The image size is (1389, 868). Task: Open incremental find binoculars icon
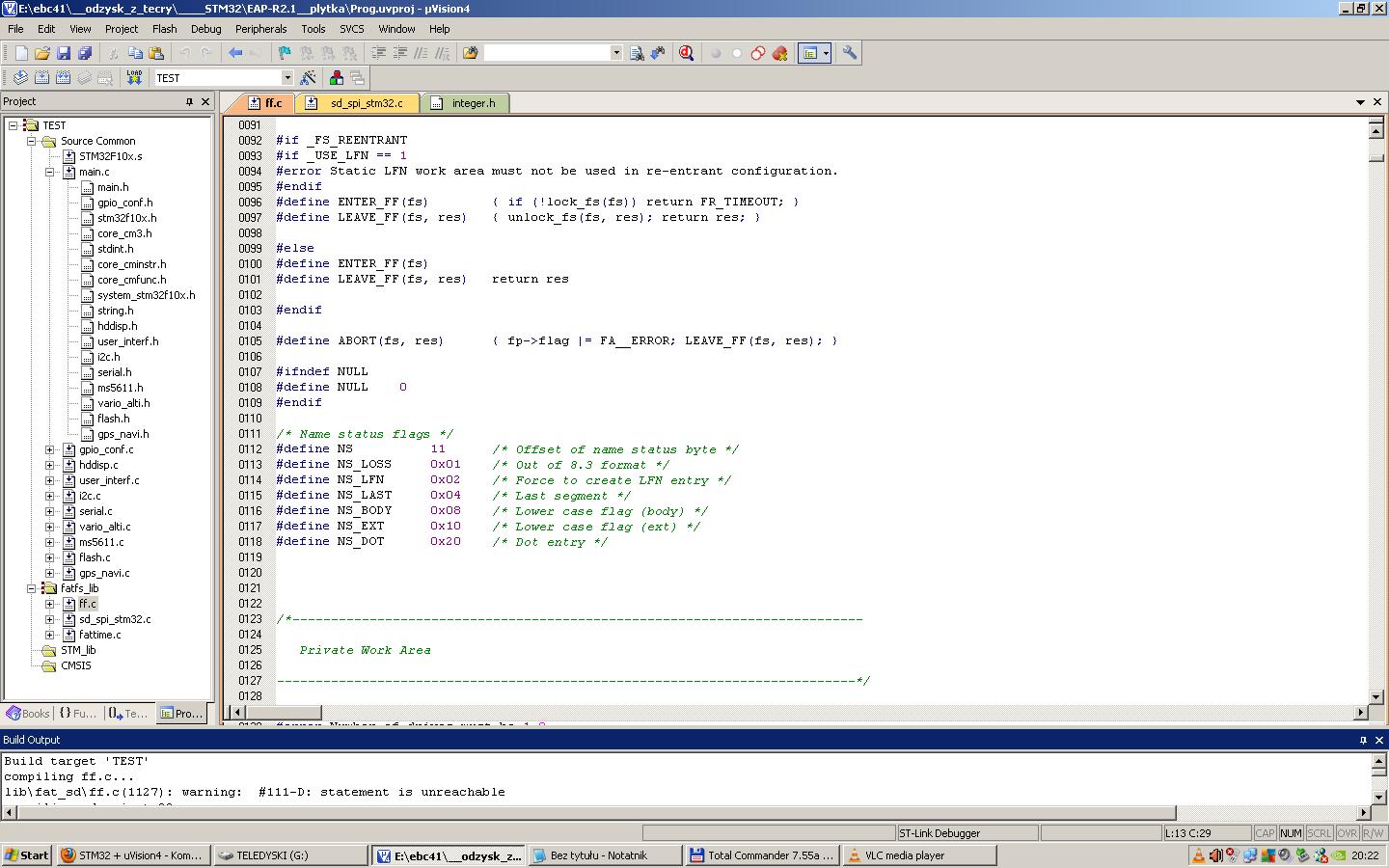658,53
